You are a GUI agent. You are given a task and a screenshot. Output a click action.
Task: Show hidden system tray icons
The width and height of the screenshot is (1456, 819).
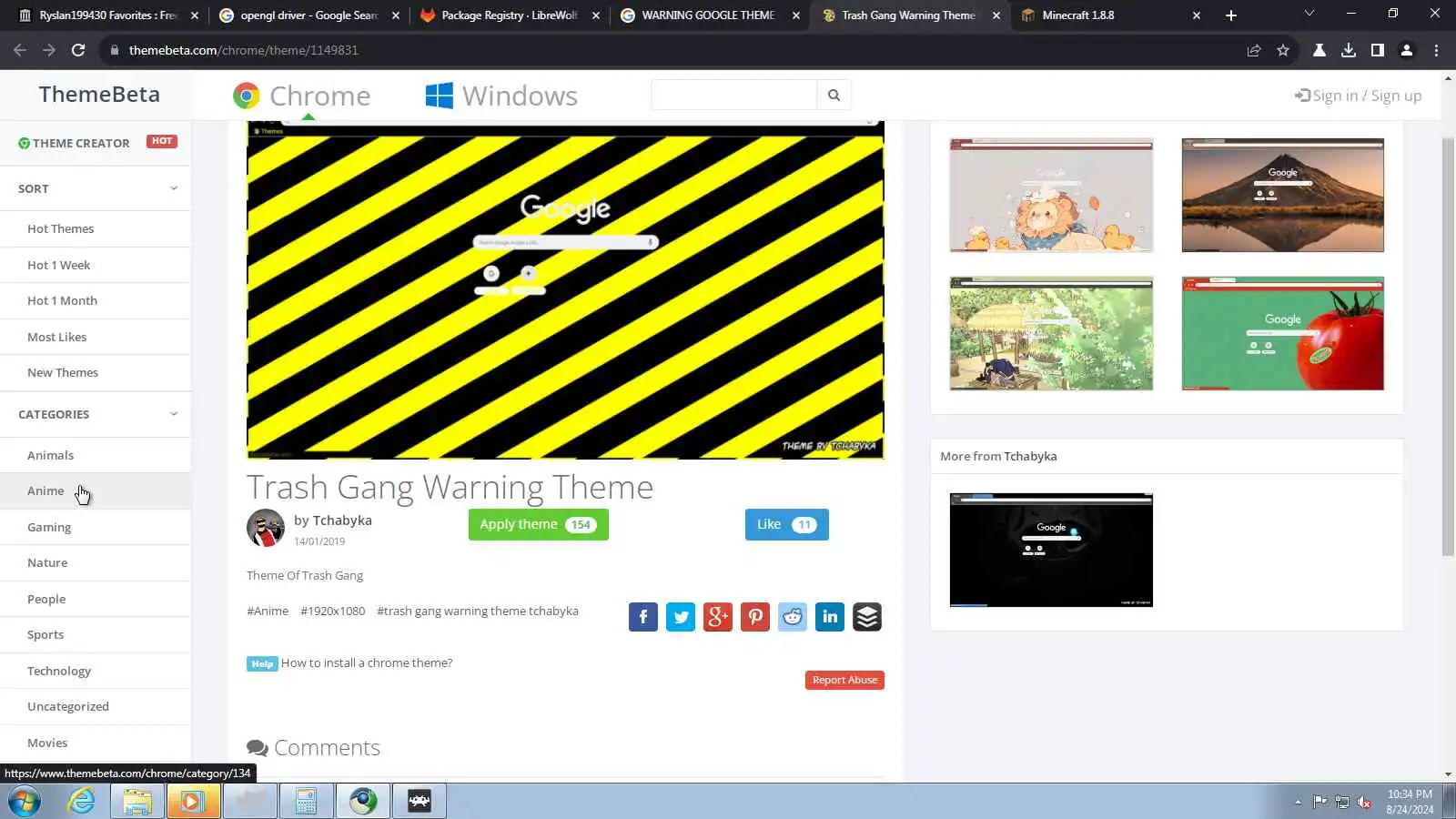1298,802
